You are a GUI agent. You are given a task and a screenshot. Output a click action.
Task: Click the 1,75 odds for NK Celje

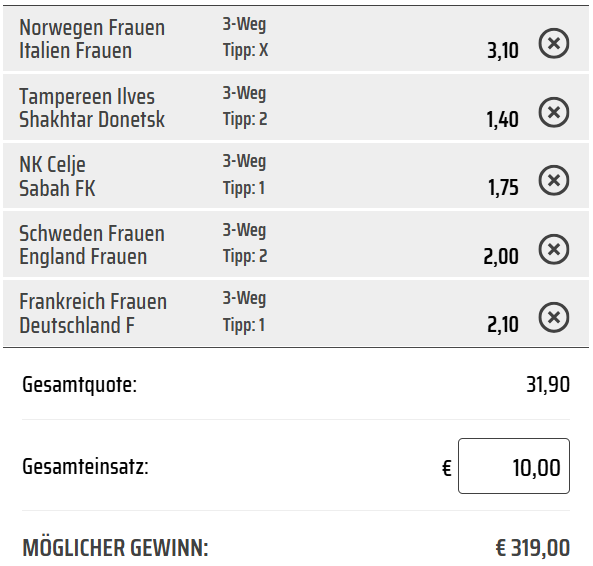pyautogui.click(x=503, y=188)
